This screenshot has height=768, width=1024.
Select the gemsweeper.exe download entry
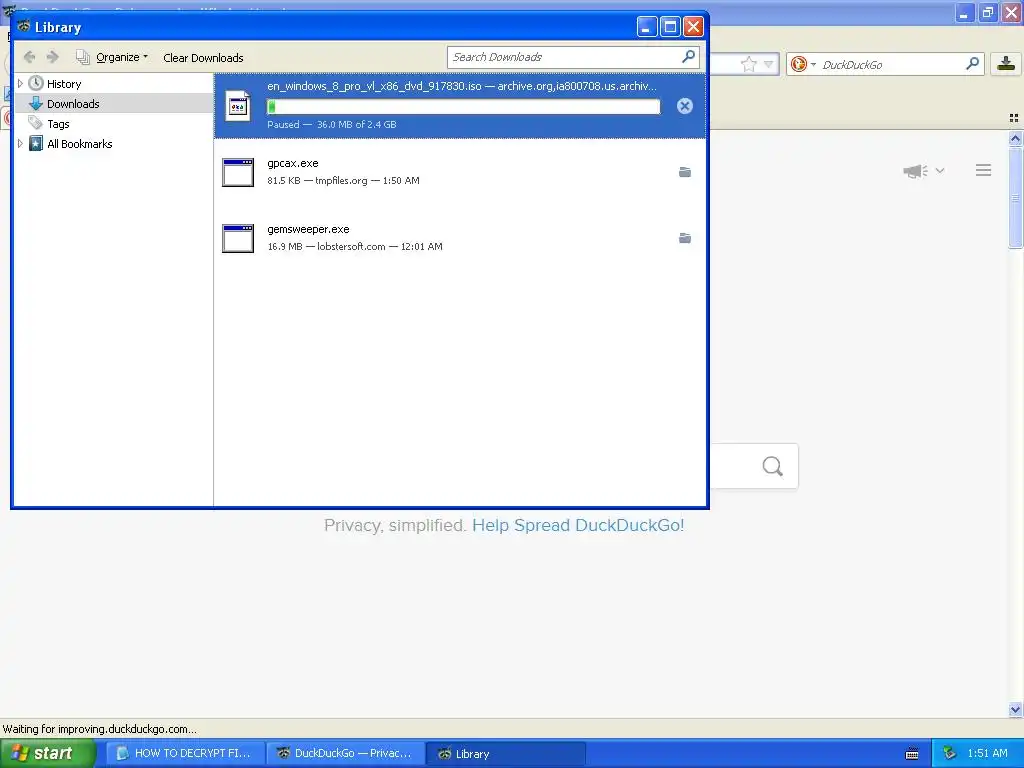tap(460, 238)
